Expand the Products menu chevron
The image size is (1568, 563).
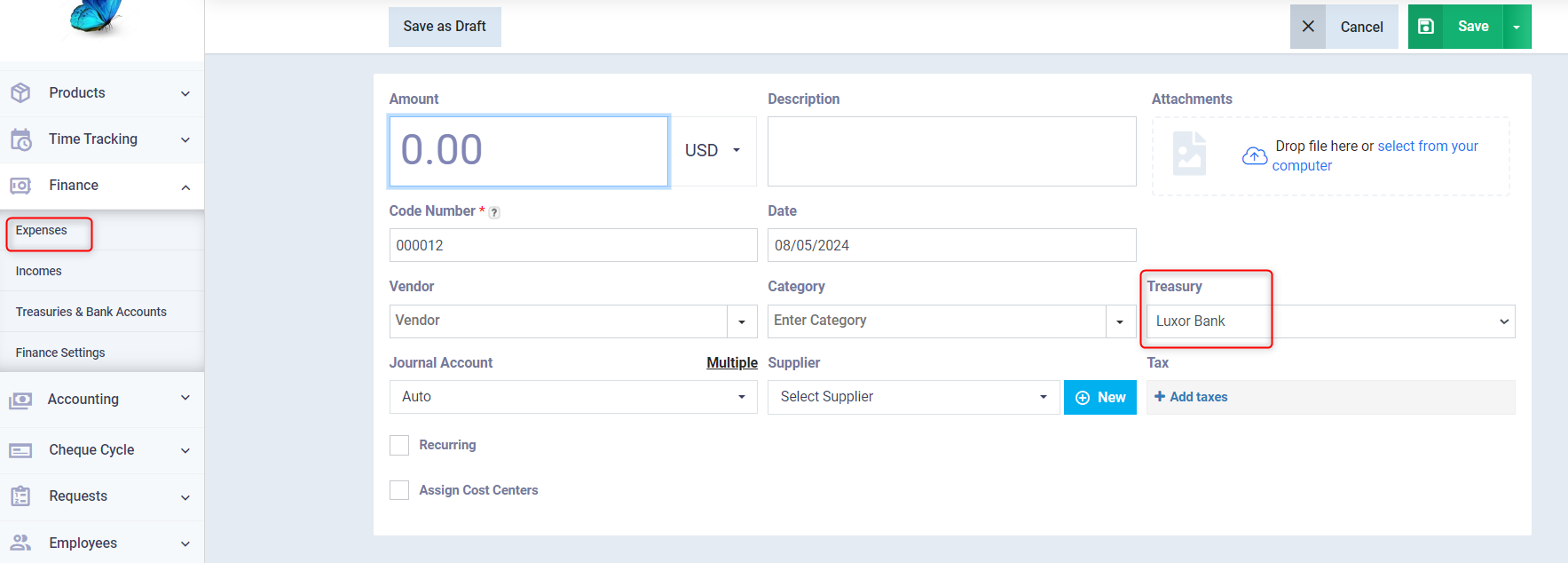click(x=185, y=93)
